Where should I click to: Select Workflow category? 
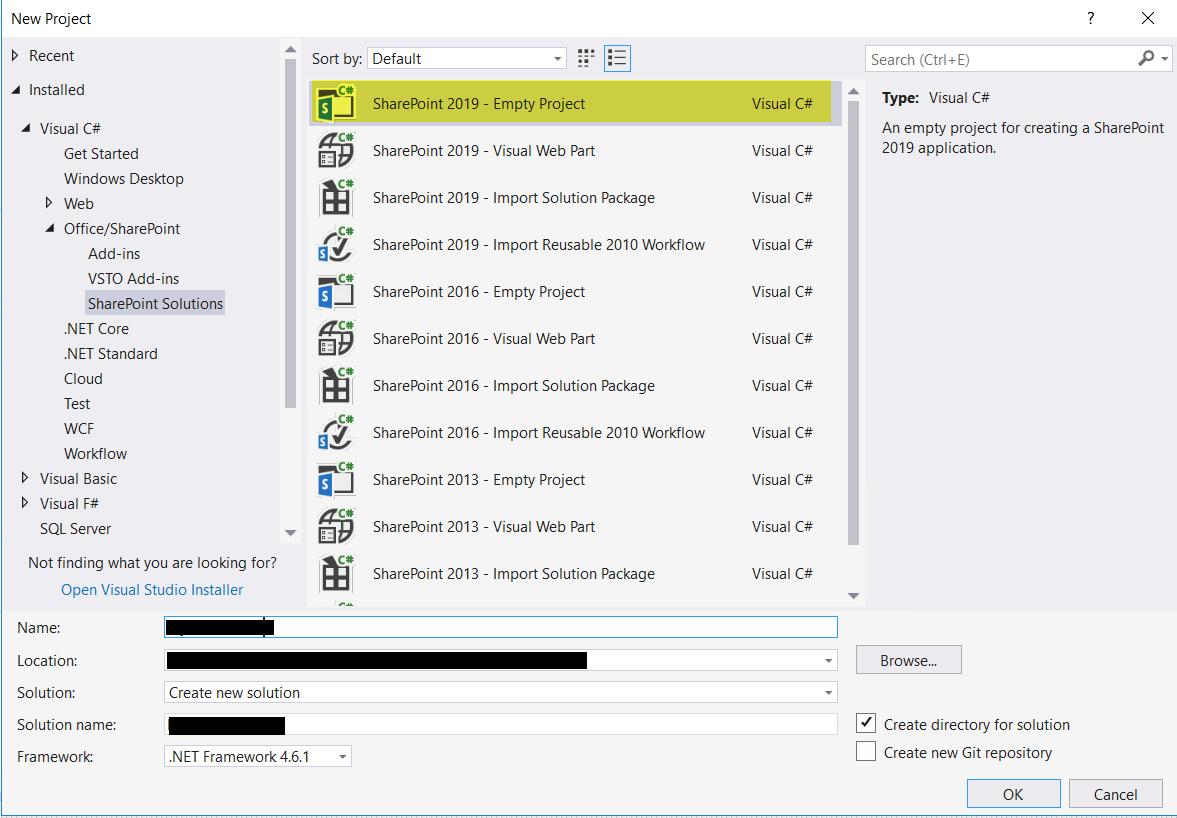coord(95,453)
